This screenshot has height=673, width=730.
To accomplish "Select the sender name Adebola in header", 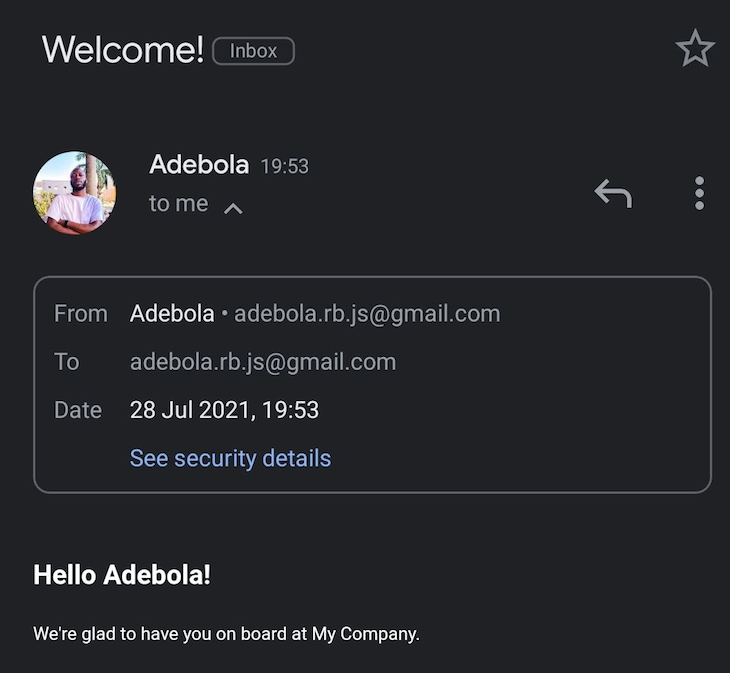I will tap(199, 164).
